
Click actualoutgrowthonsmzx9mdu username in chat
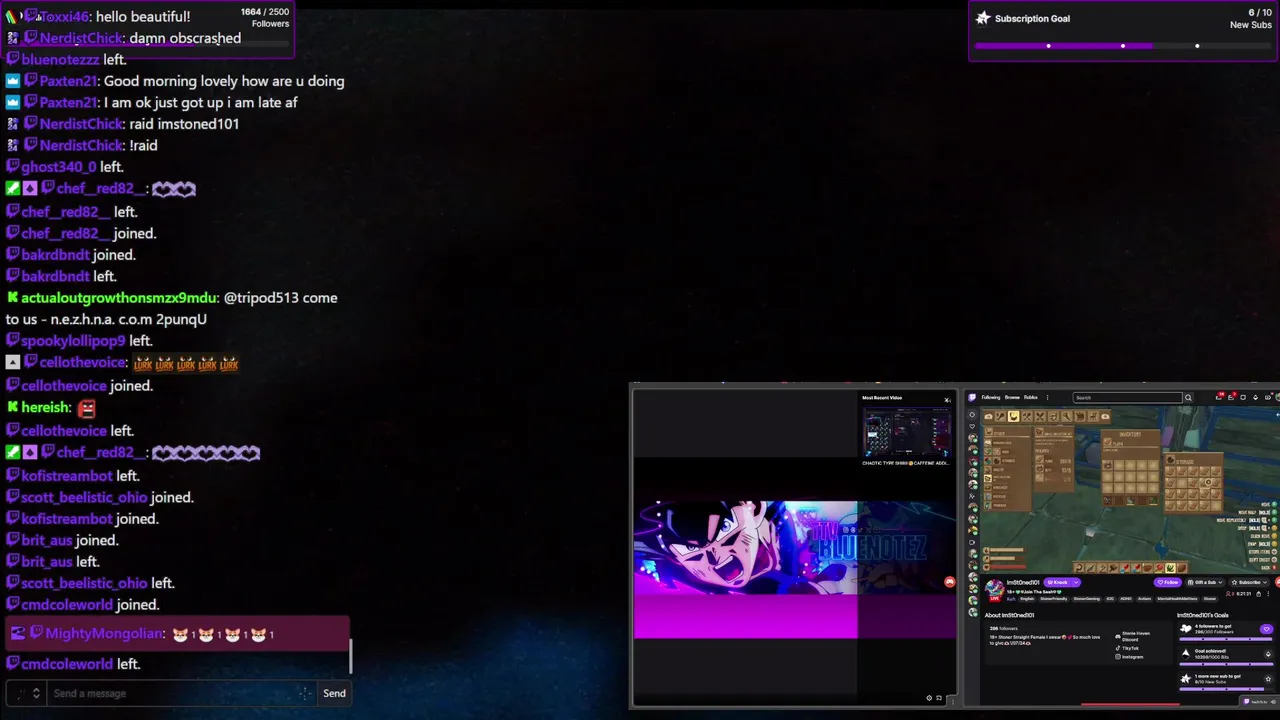[x=119, y=298]
